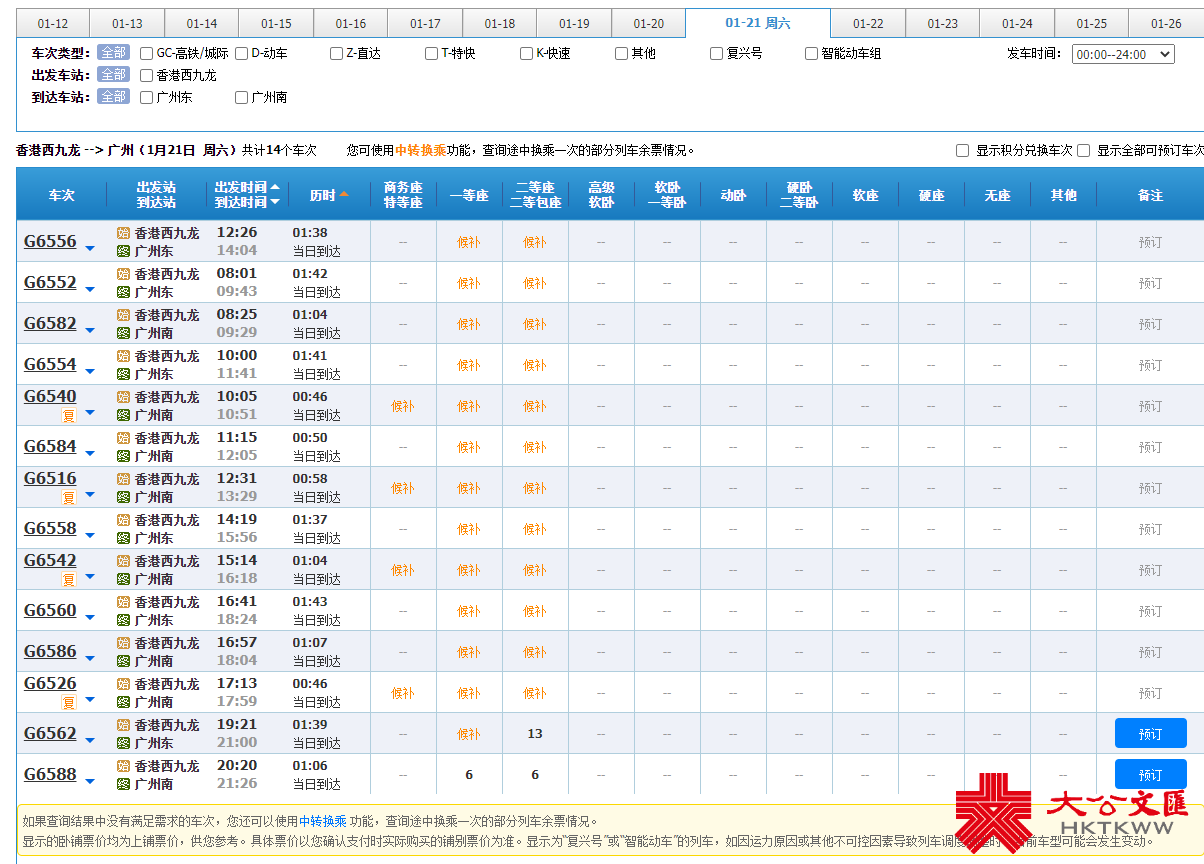1204x864 pixels.
Task: Open the G6584 train number link
Action: 50,446
